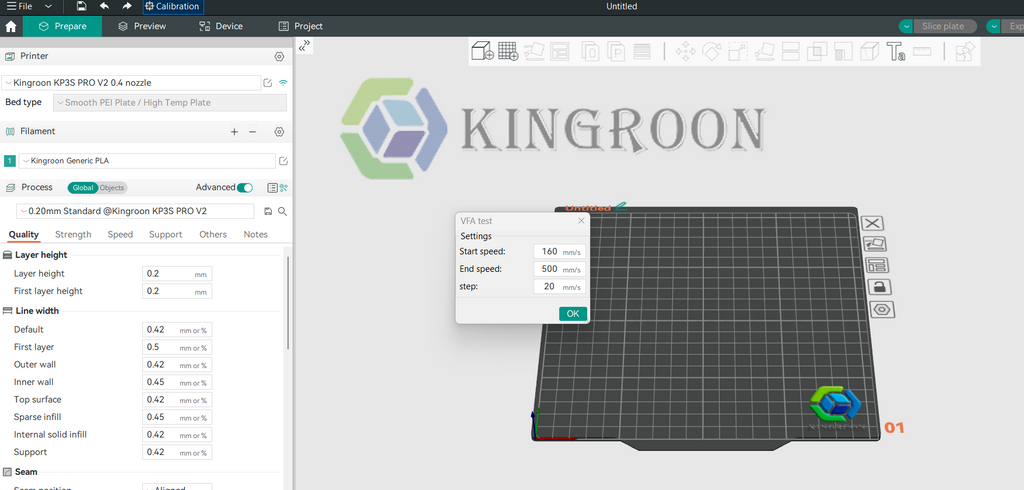Click the Variable layer height icon
1024x490 pixels.
pos(642,52)
